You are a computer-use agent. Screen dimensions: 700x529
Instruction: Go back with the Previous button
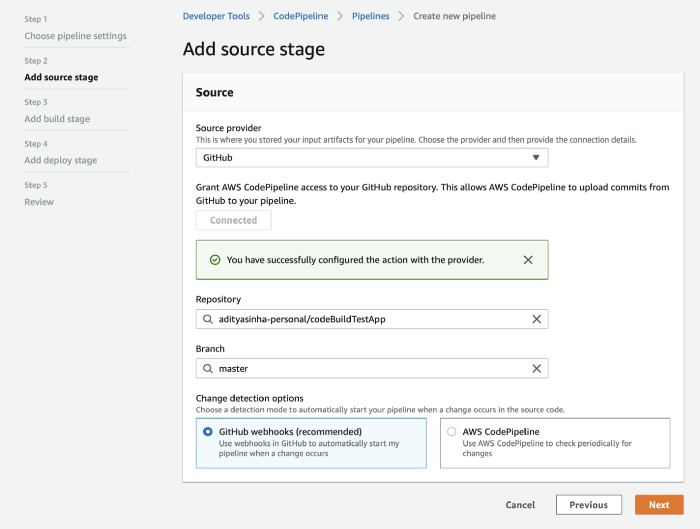589,505
